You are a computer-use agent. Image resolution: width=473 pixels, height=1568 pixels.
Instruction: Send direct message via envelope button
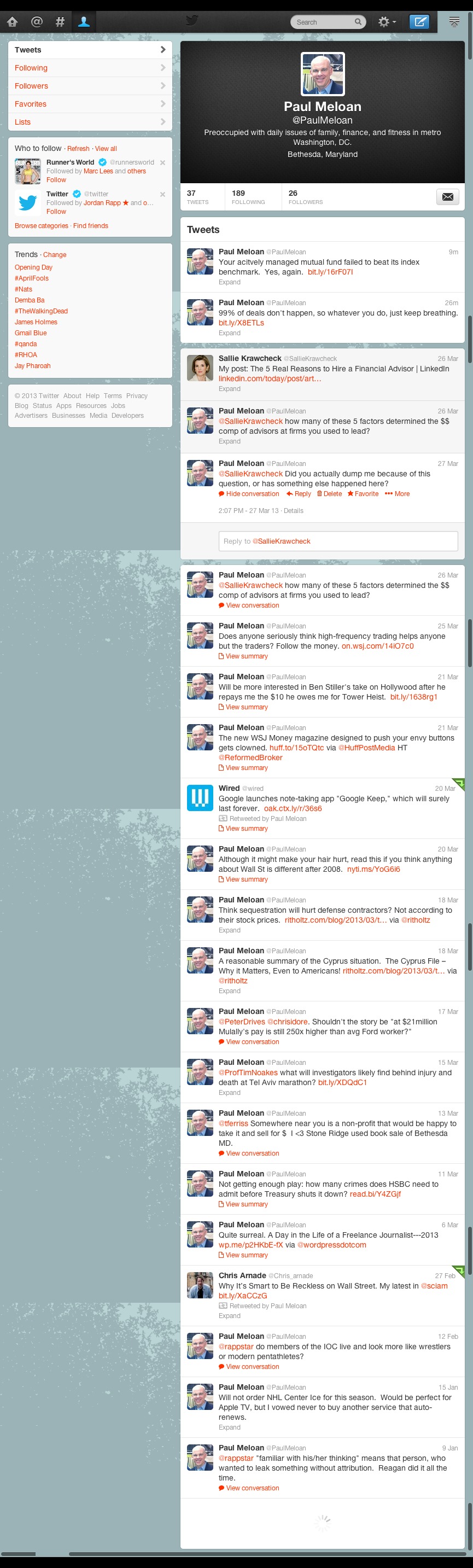tap(447, 196)
